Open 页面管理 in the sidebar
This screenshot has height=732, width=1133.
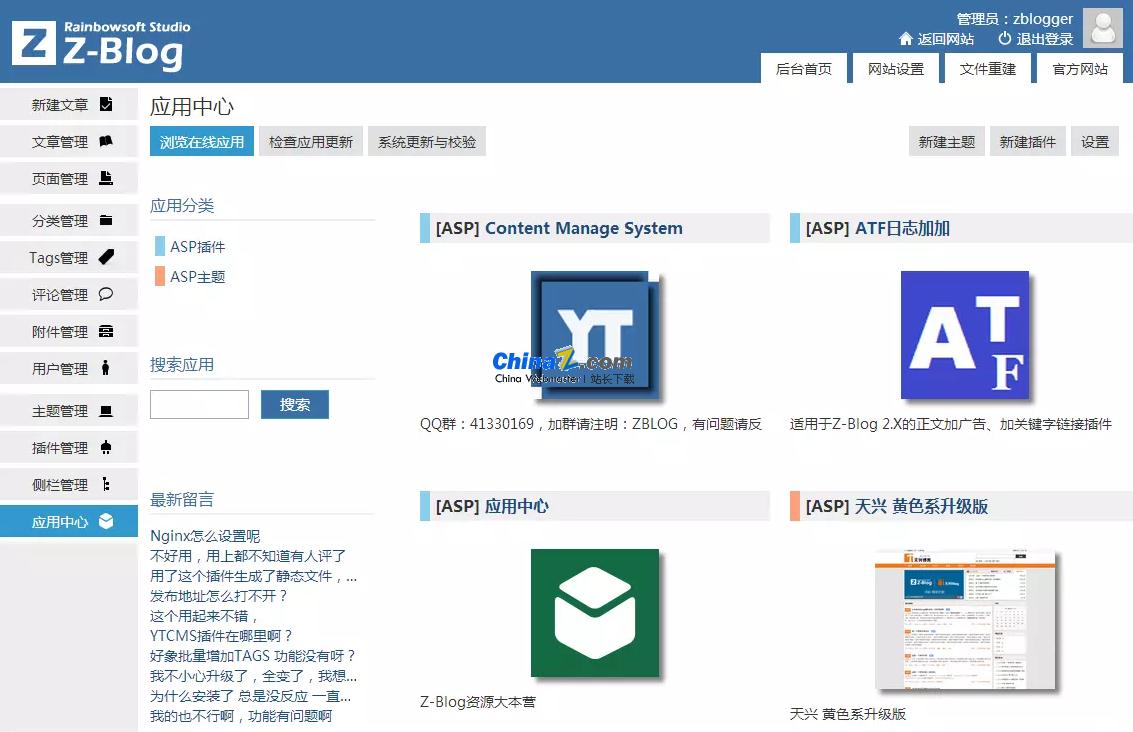[x=69, y=178]
